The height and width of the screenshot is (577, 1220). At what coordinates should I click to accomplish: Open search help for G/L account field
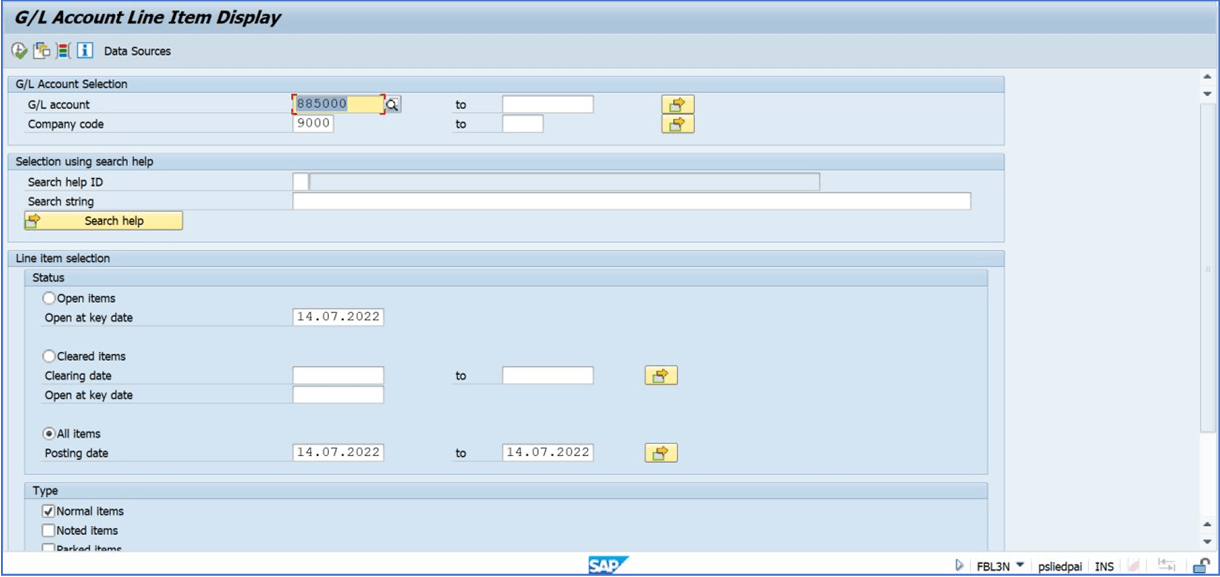[x=393, y=104]
